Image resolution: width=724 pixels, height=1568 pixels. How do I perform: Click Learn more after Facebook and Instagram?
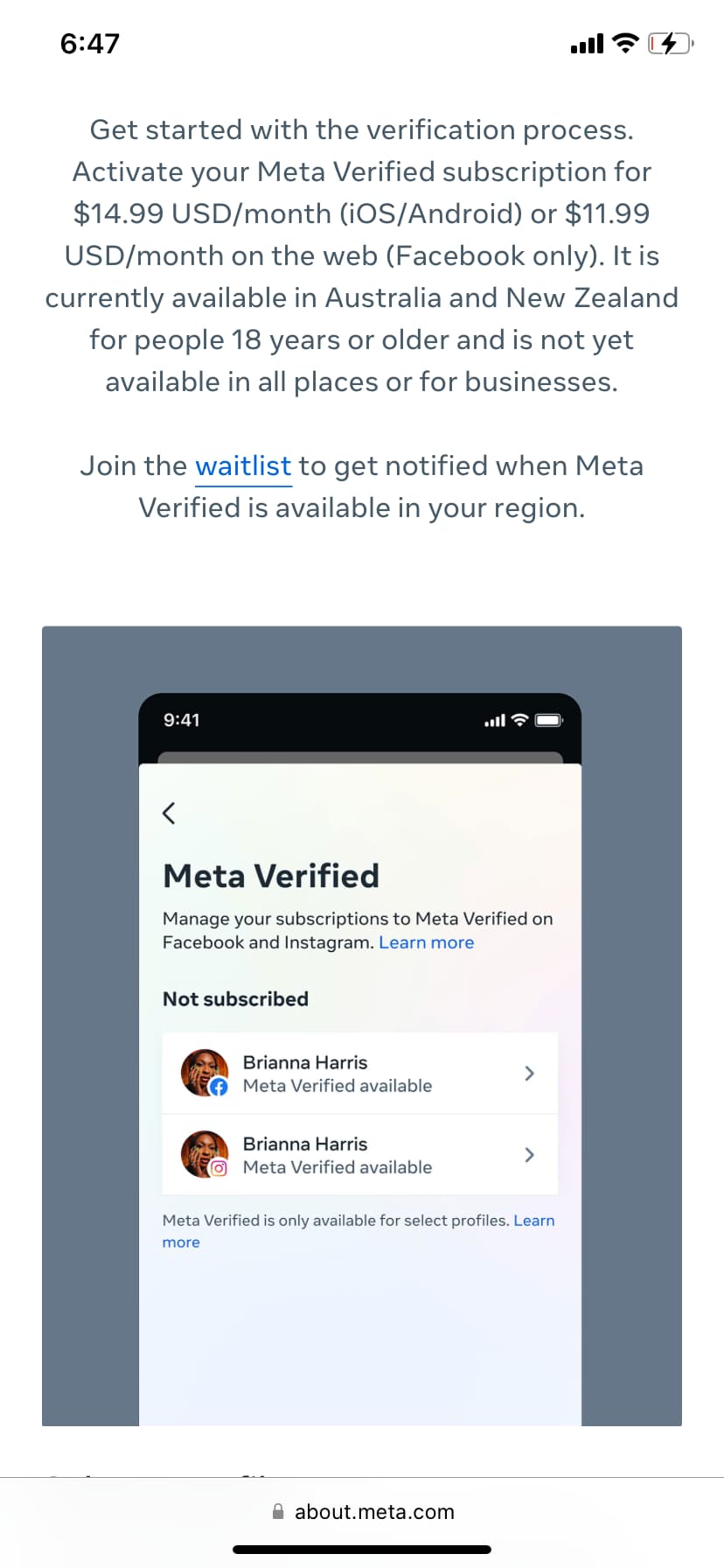pyautogui.click(x=427, y=942)
